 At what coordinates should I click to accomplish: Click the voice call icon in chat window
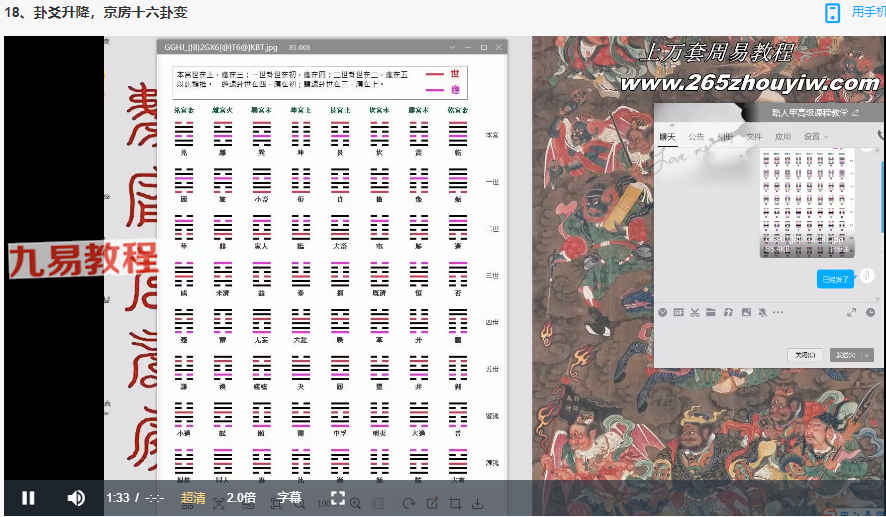point(881,136)
